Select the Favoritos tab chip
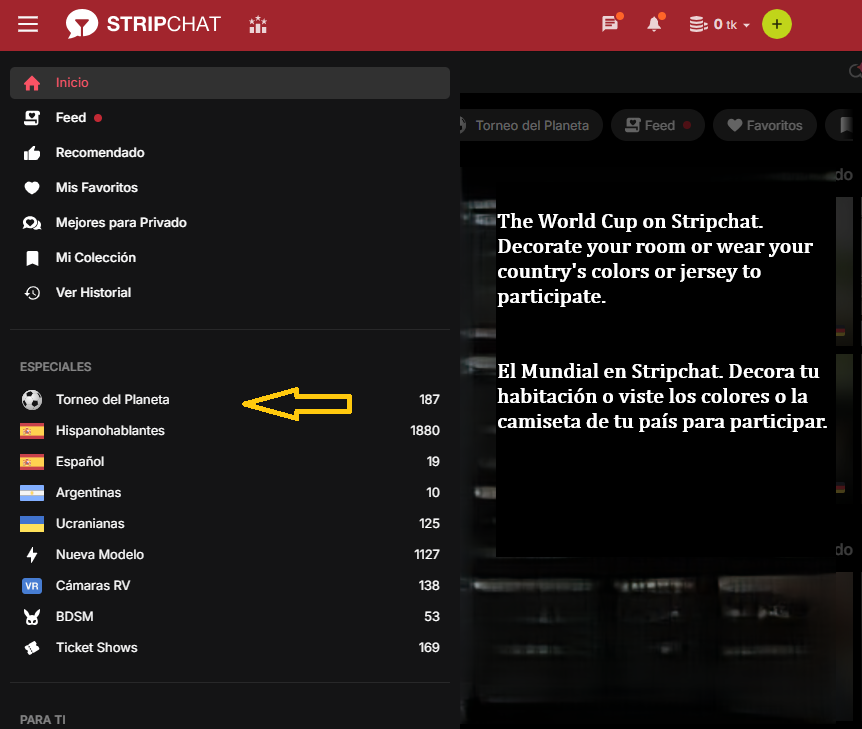 point(765,125)
